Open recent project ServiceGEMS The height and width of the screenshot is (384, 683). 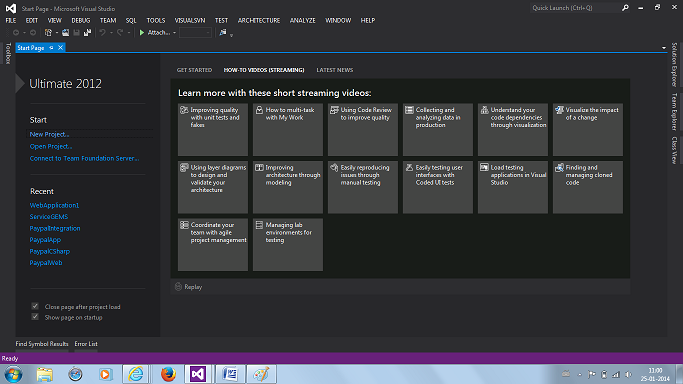(x=49, y=216)
